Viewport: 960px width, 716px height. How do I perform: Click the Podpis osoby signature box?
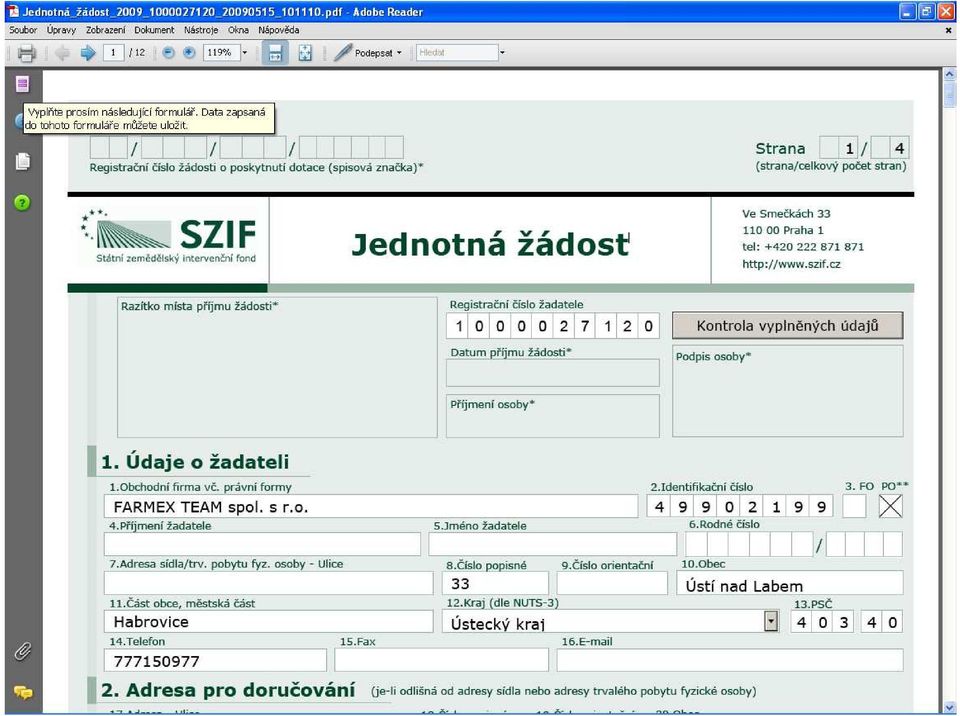[x=787, y=391]
